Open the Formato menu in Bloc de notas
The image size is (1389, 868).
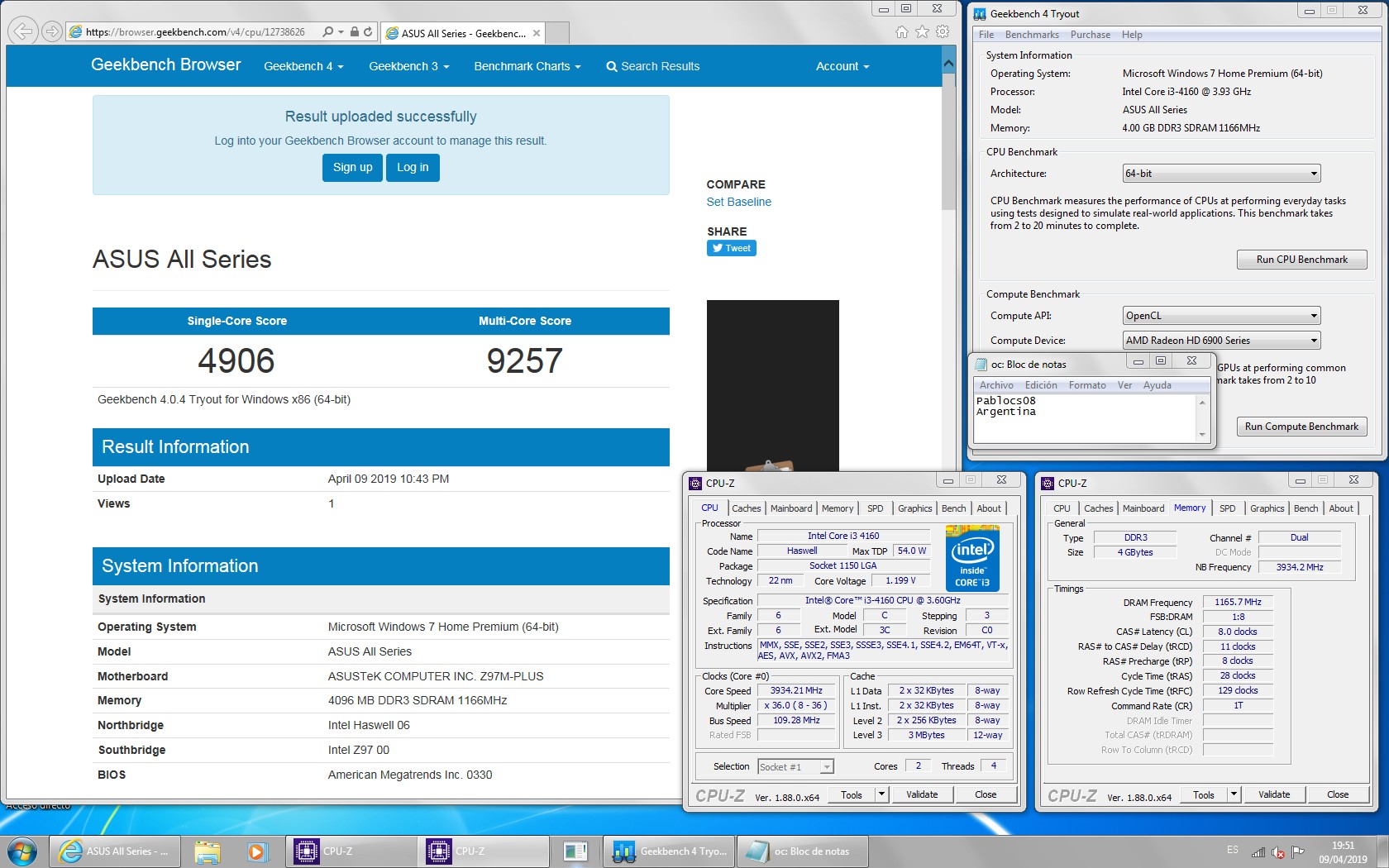(x=1087, y=385)
